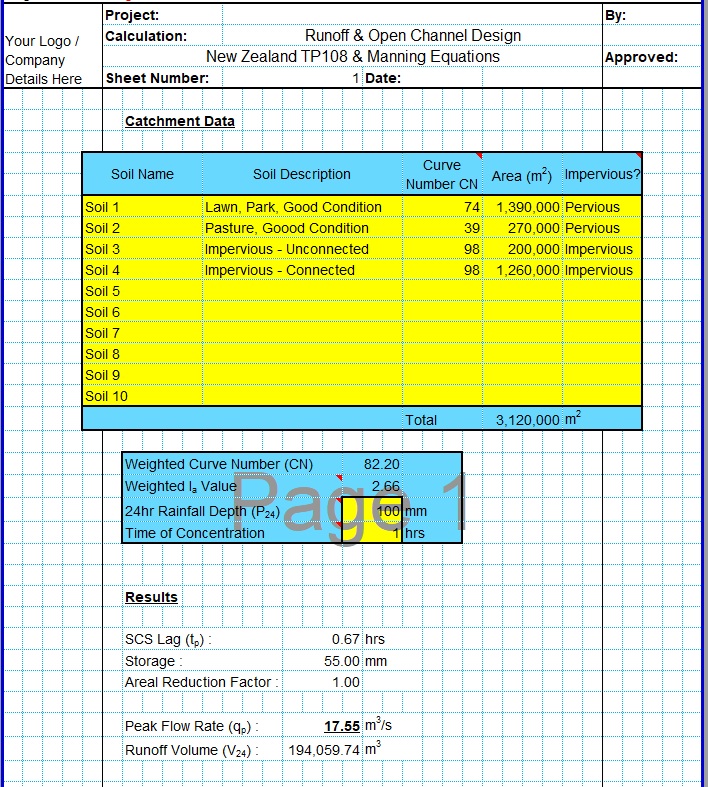The image size is (708, 787).
Task: Select the Peak Flow Rate value 17.55
Action: pyautogui.click(x=341, y=726)
